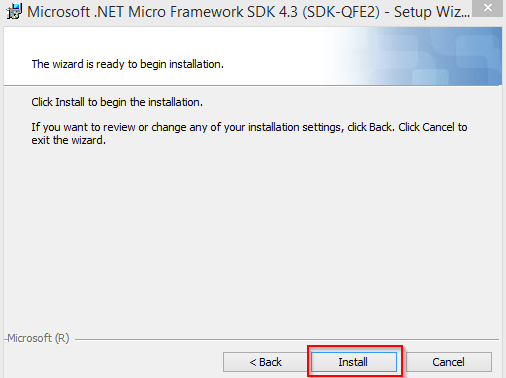
Task: Click the 'Click Install to begin the installation' text
Action: tap(117, 102)
